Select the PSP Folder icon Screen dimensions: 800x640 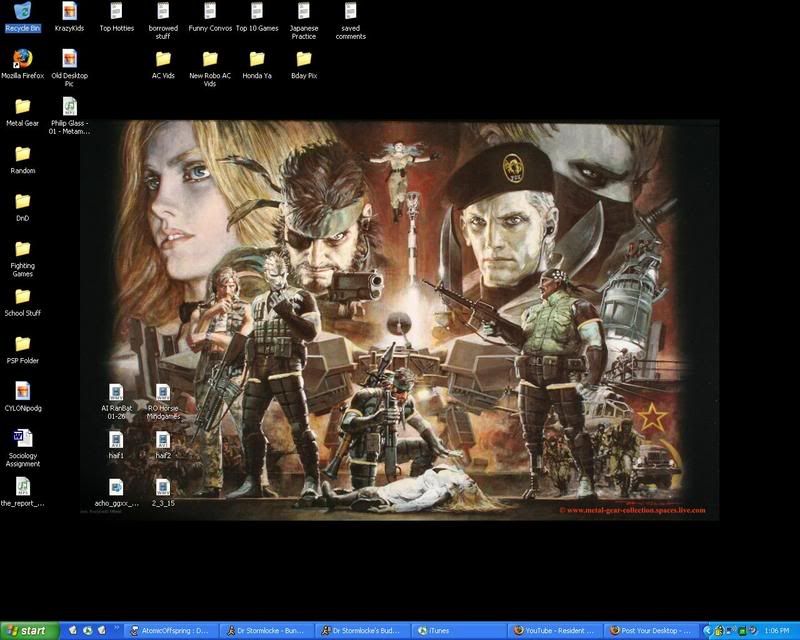coord(22,350)
